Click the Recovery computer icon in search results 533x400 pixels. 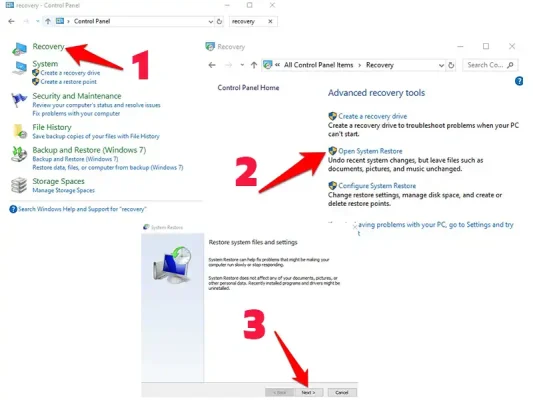click(x=19, y=49)
